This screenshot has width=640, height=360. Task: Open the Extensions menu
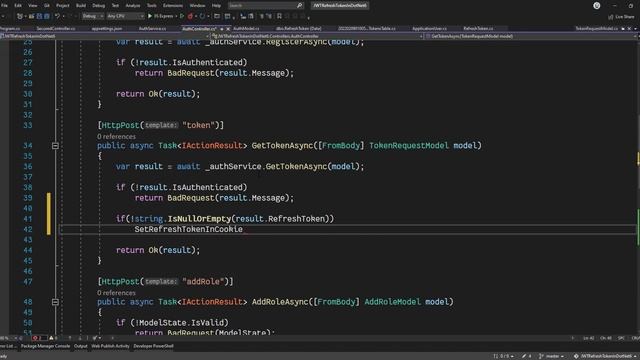(x=173, y=6)
